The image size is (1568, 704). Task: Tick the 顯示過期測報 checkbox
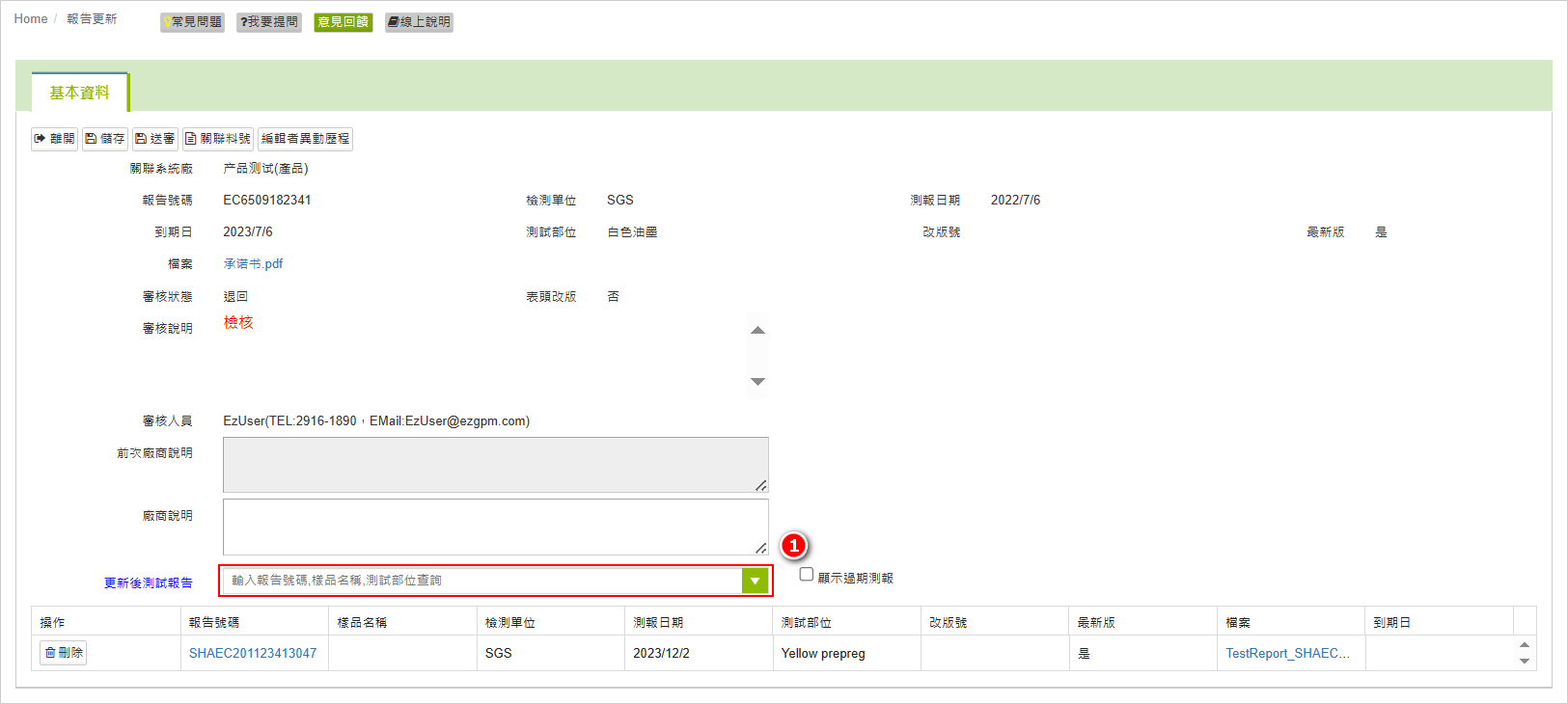[807, 574]
